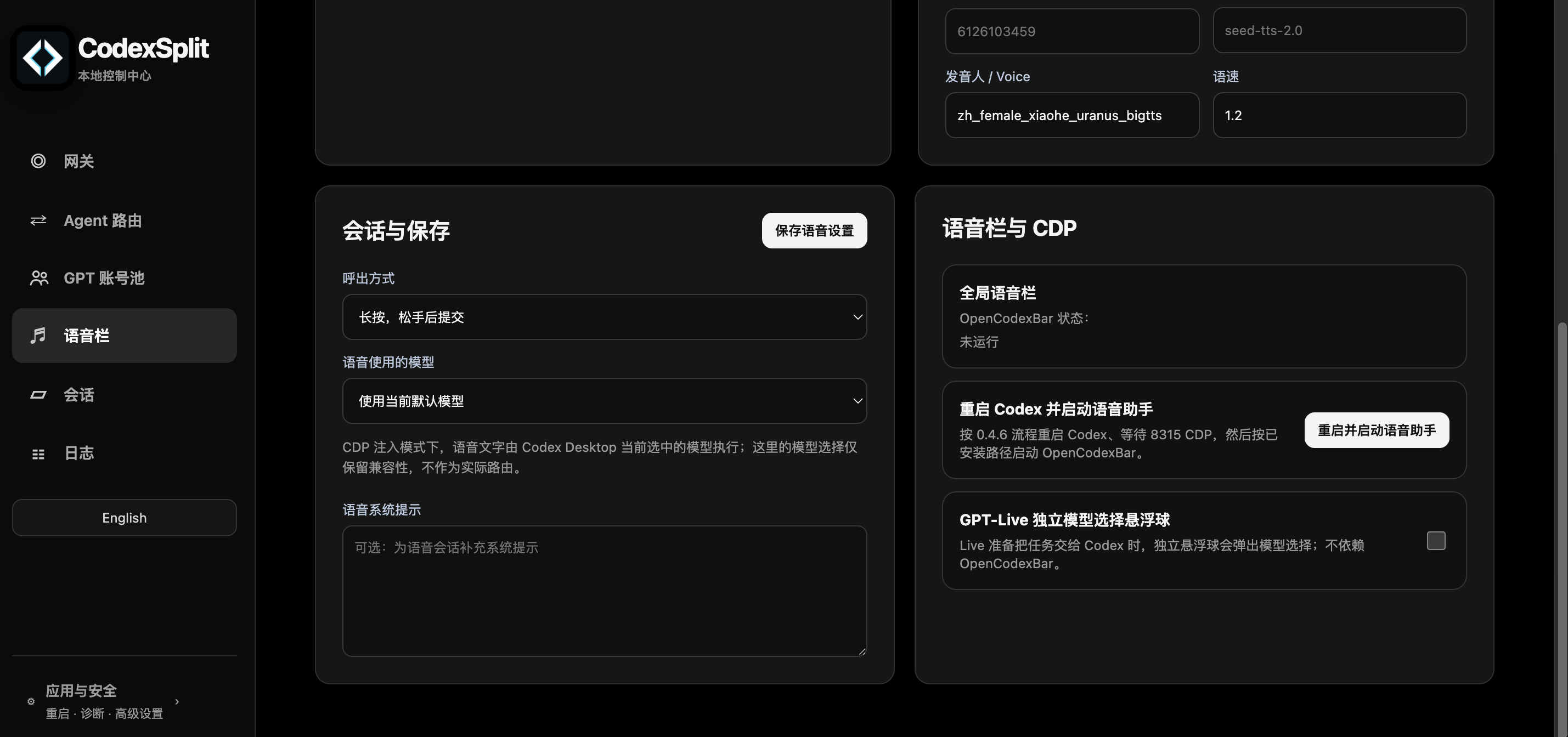This screenshot has height=737, width=1568.
Task: Open the 日志 page
Action: (124, 453)
